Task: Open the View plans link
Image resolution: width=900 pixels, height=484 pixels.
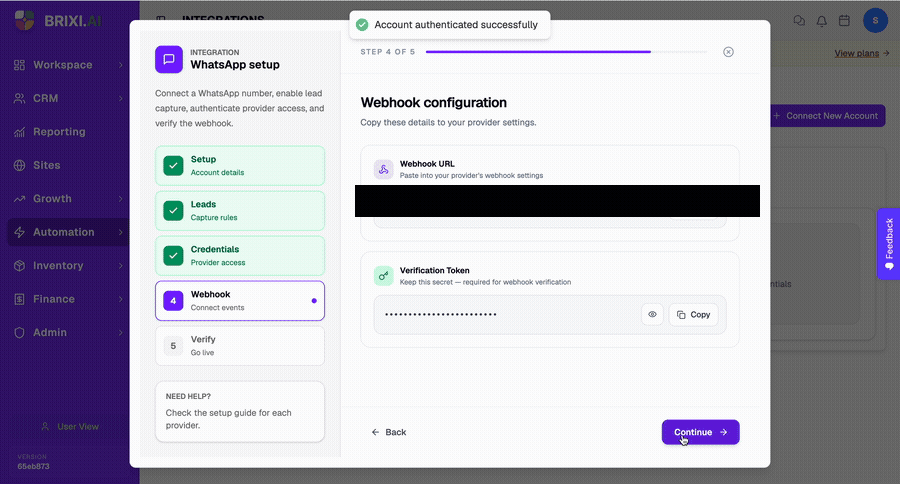Action: pos(862,53)
